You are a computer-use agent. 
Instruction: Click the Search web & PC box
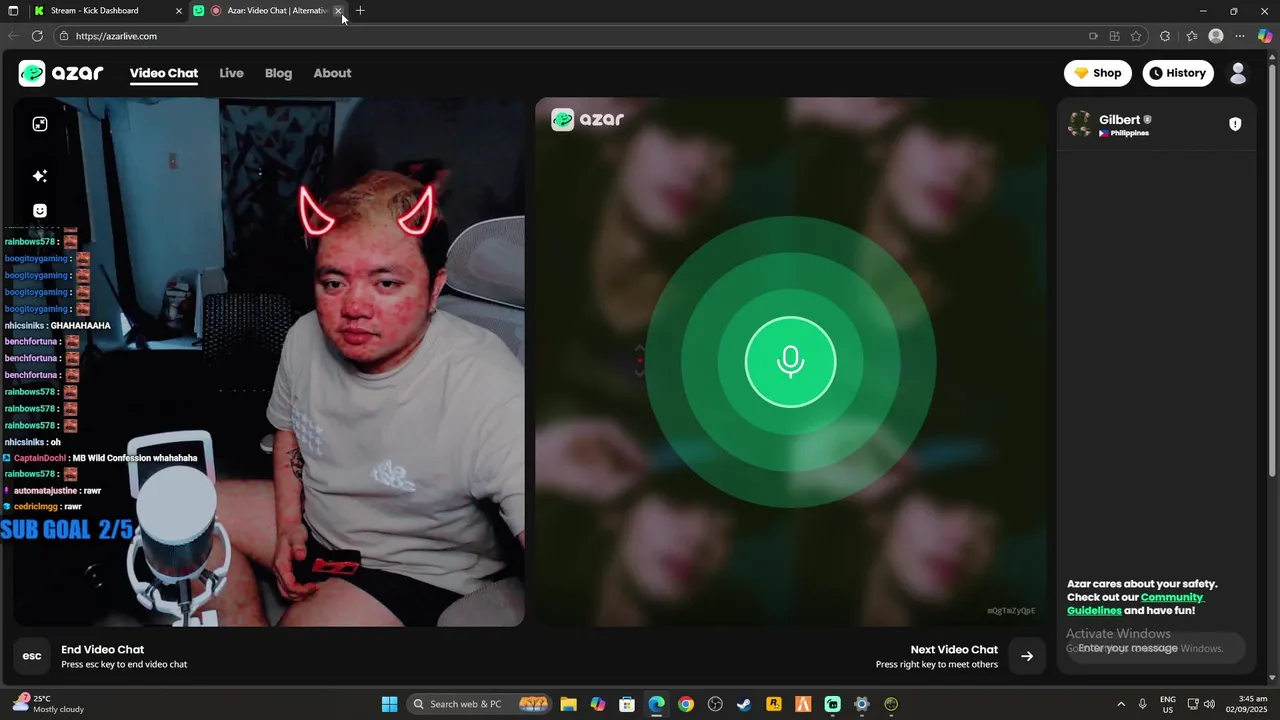(x=478, y=704)
